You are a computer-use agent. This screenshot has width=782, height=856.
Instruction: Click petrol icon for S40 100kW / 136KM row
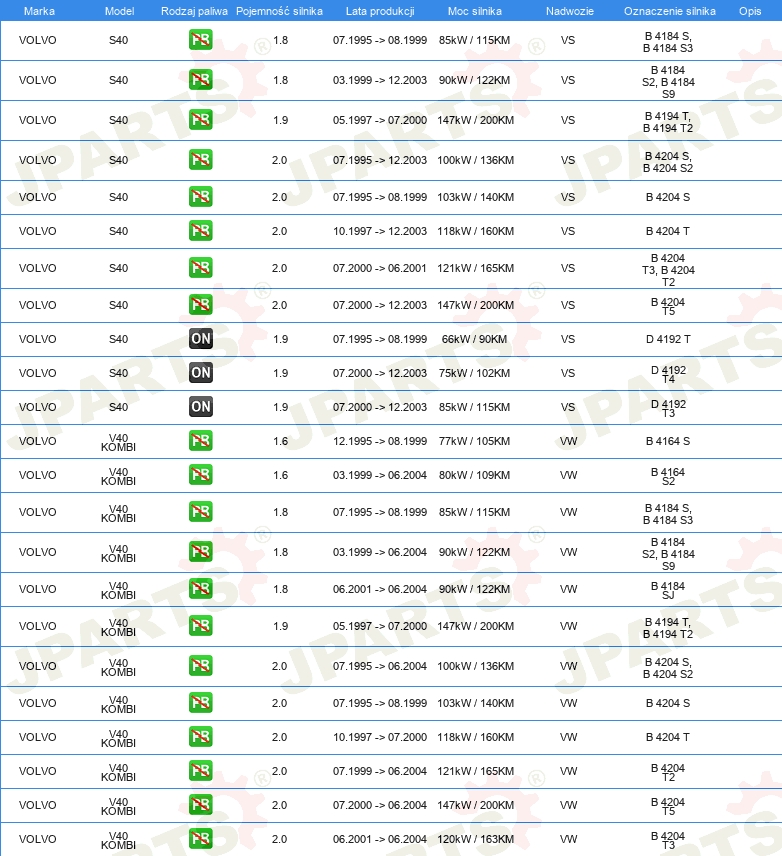click(200, 160)
